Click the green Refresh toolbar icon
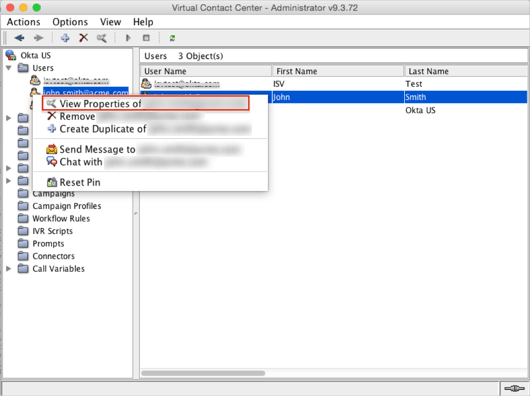 172,38
